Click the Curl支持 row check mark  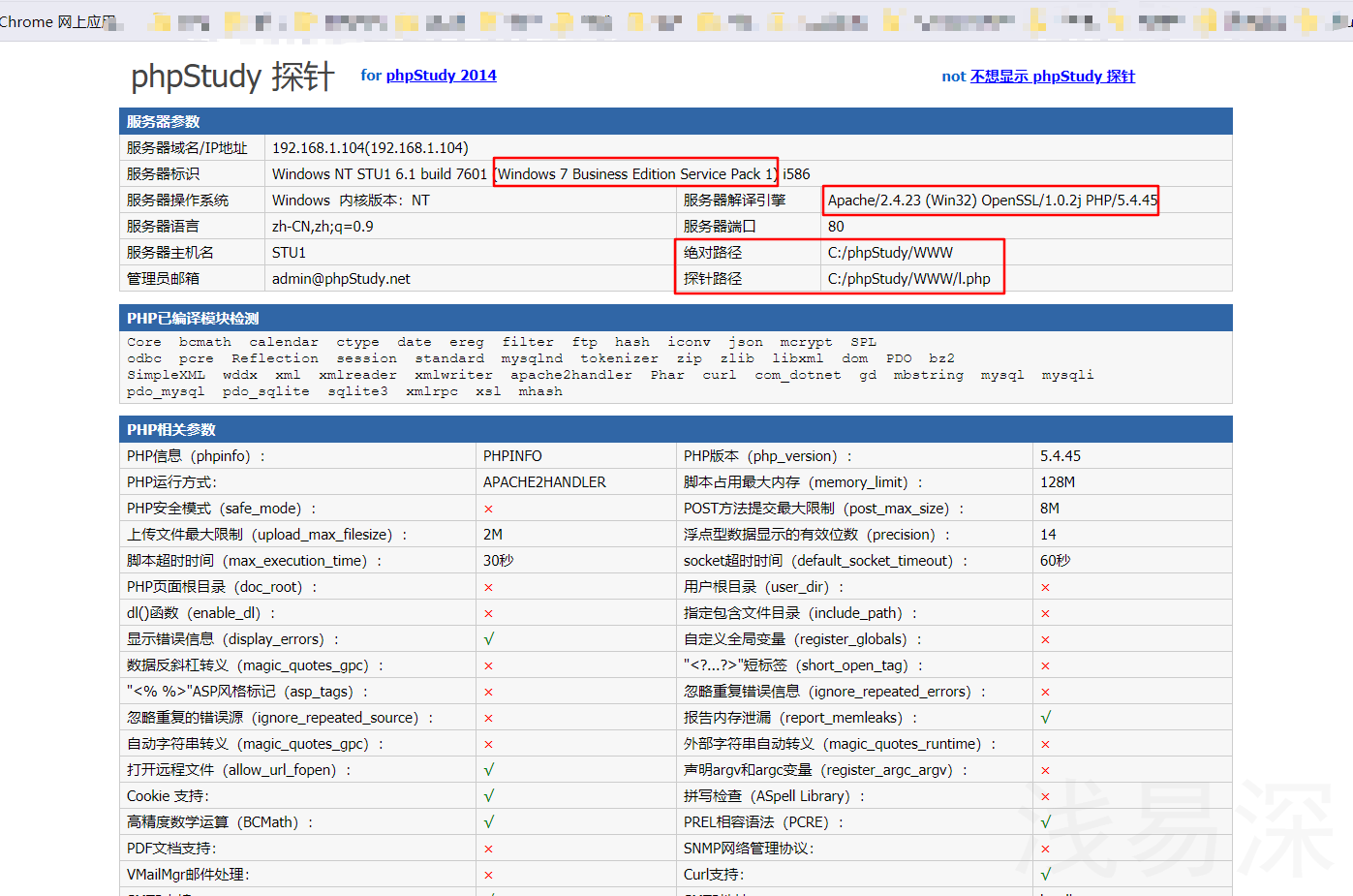tap(1046, 875)
